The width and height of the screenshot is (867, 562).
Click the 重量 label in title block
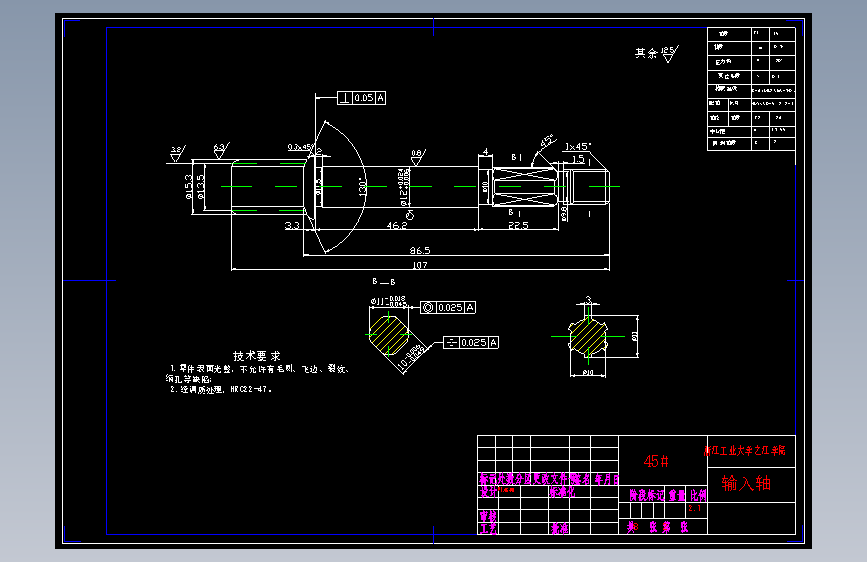point(677,495)
